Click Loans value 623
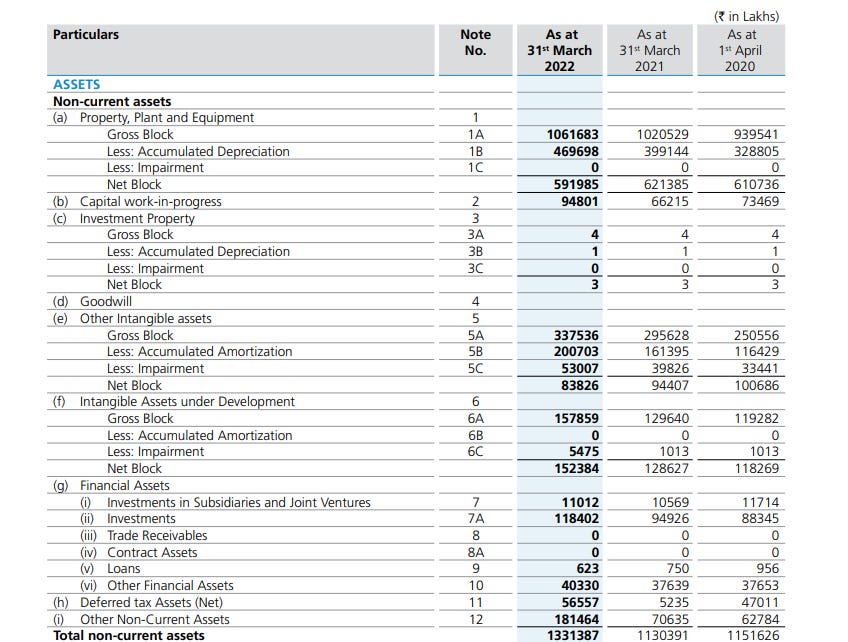 587,569
